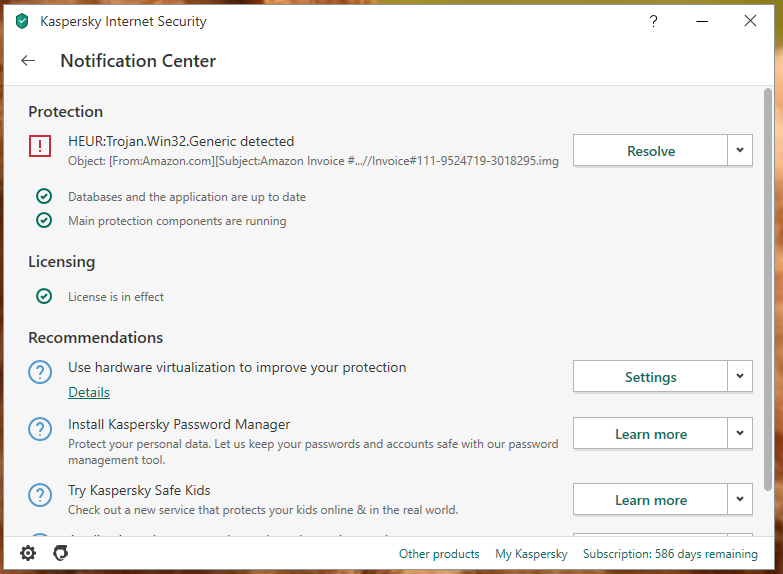Expand the Resolve button dropdown arrow
This screenshot has height=574, width=783.
click(740, 150)
